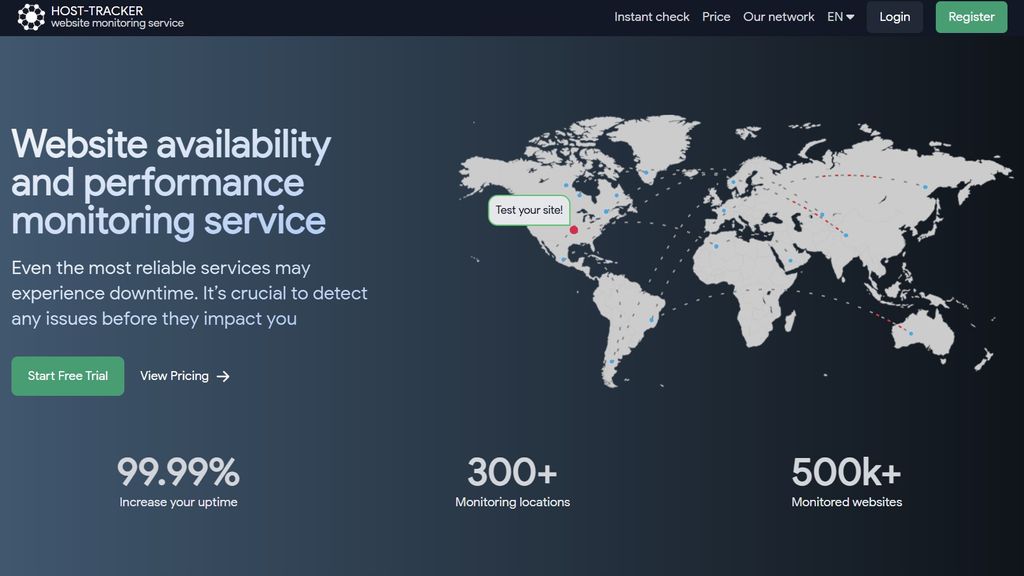This screenshot has width=1024, height=576.
Task: Click the blue monitoring dot in Africa
Action: click(715, 245)
